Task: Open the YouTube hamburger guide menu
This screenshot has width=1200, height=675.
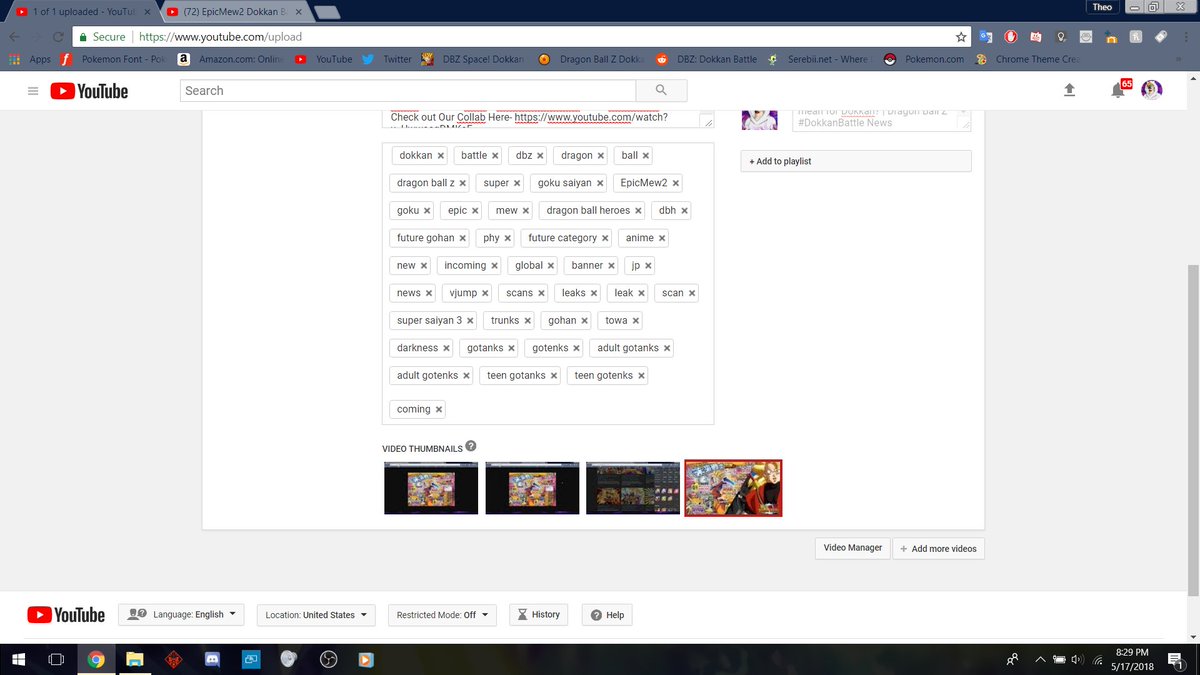Action: click(x=33, y=91)
